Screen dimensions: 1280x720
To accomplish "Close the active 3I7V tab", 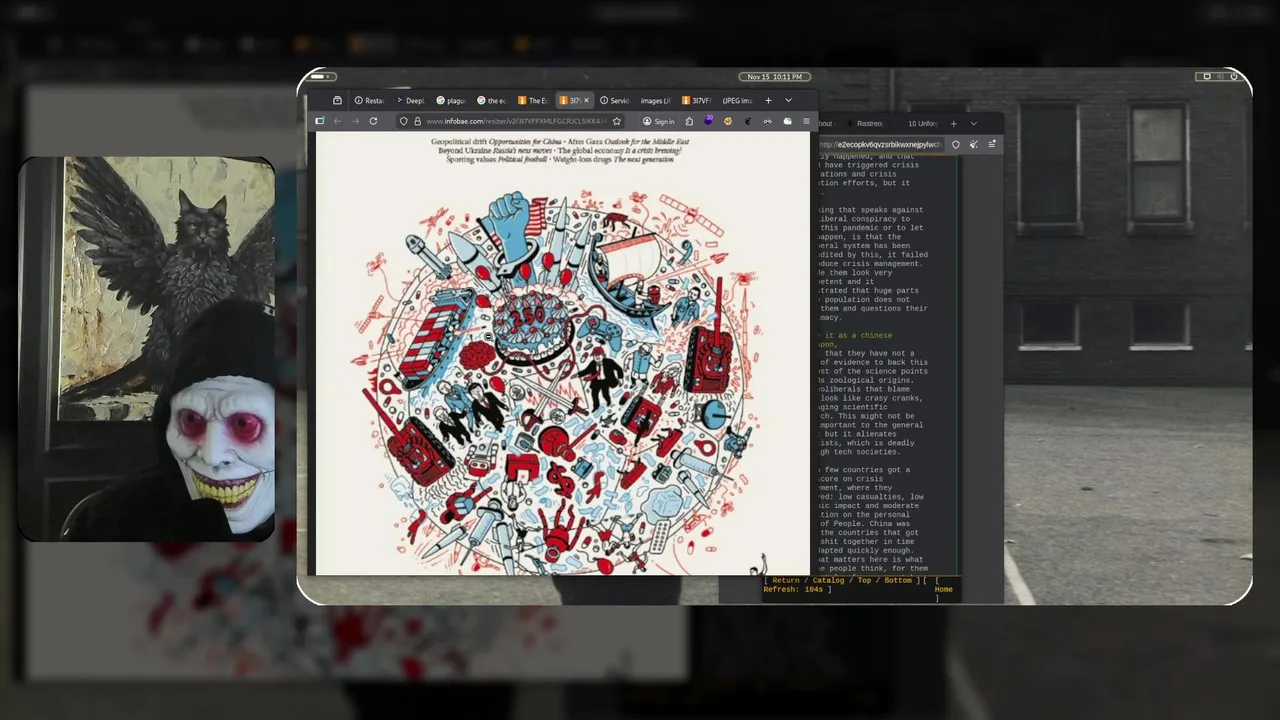I will click(586, 100).
